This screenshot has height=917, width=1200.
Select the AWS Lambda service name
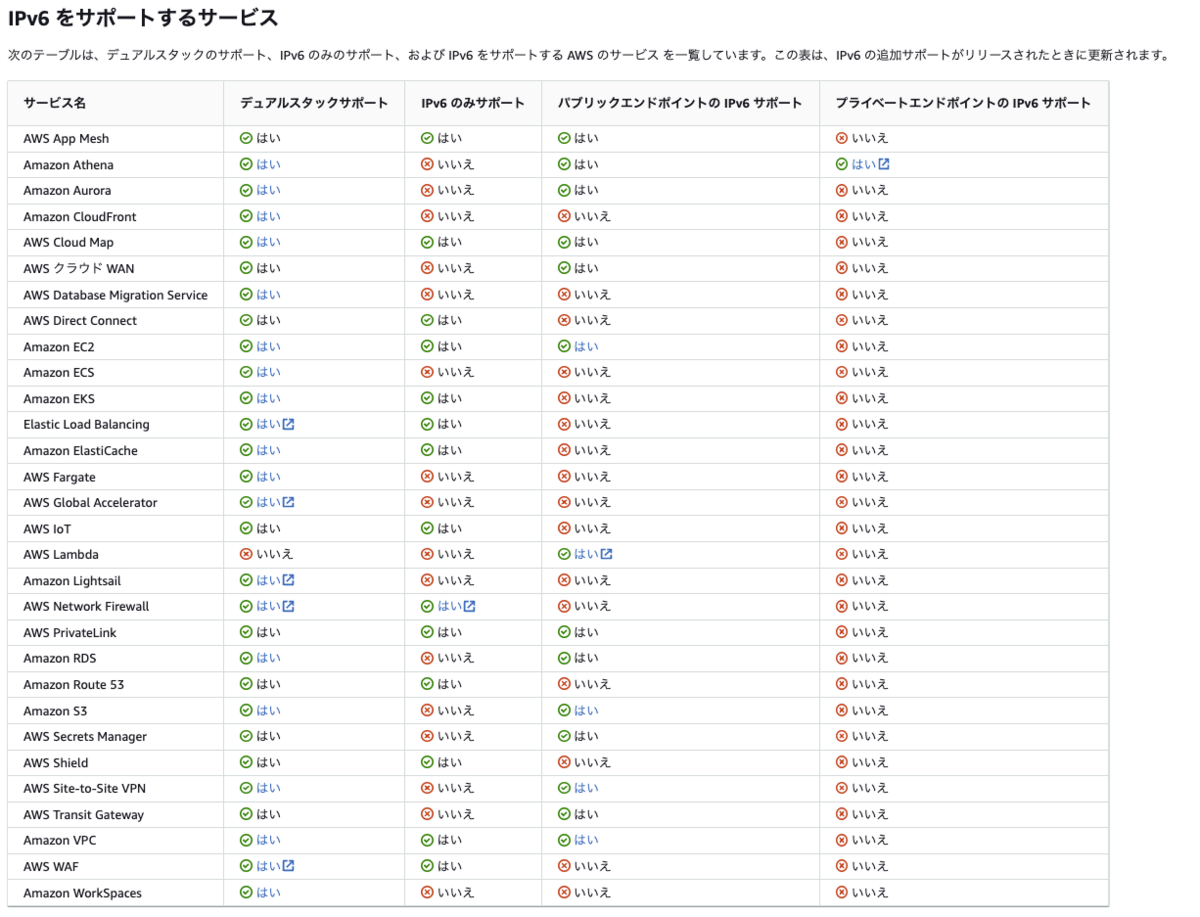(x=61, y=555)
